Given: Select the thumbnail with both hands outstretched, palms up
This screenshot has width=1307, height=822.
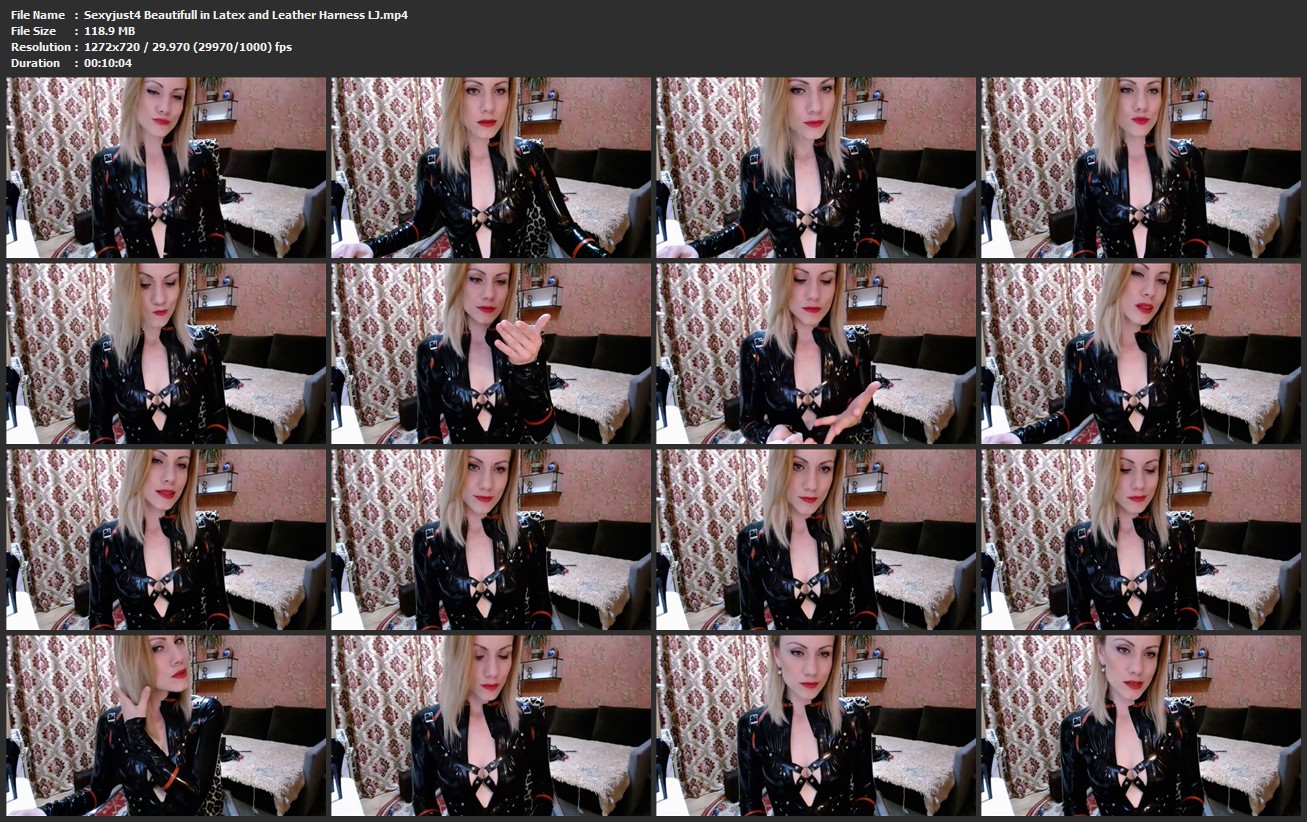Looking at the screenshot, I should coord(817,354).
